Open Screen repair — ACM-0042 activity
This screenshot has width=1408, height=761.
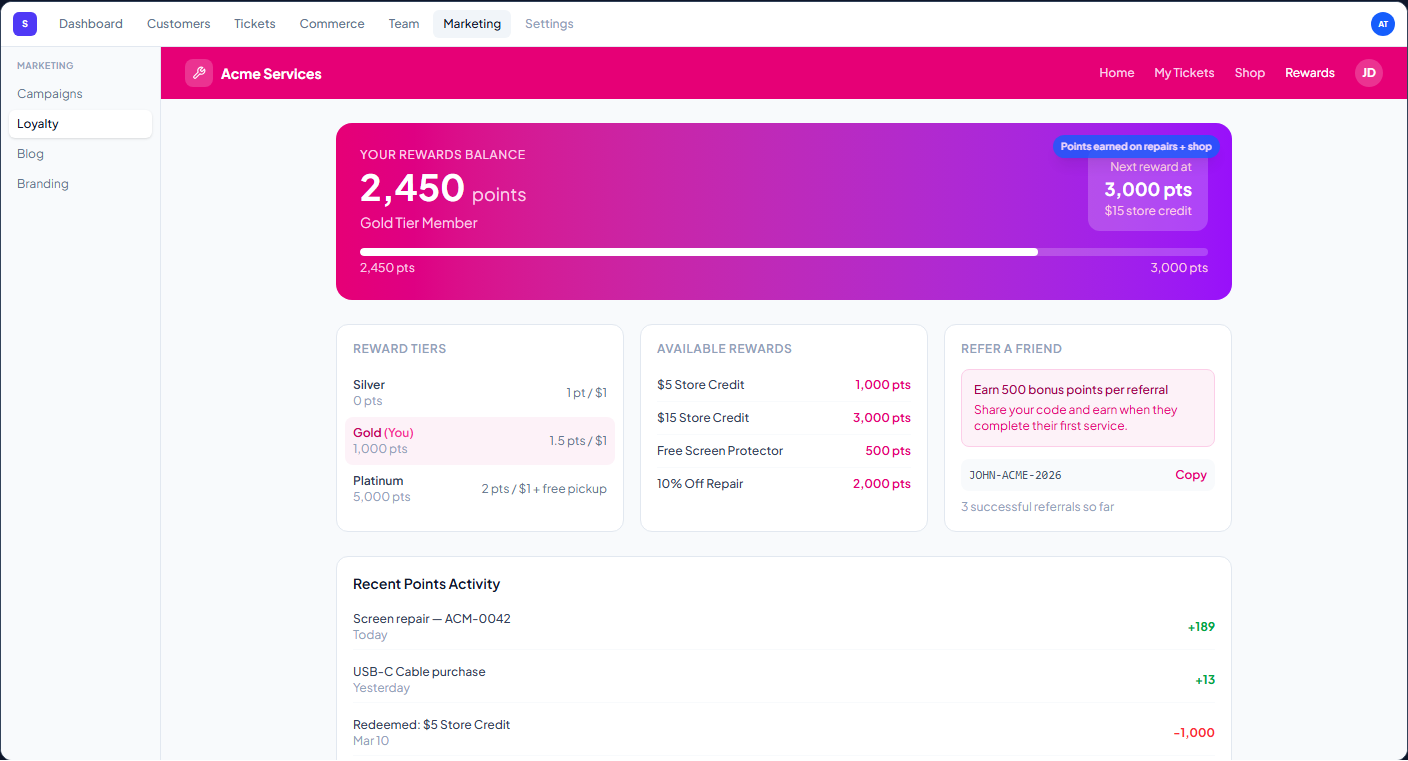pyautogui.click(x=784, y=626)
